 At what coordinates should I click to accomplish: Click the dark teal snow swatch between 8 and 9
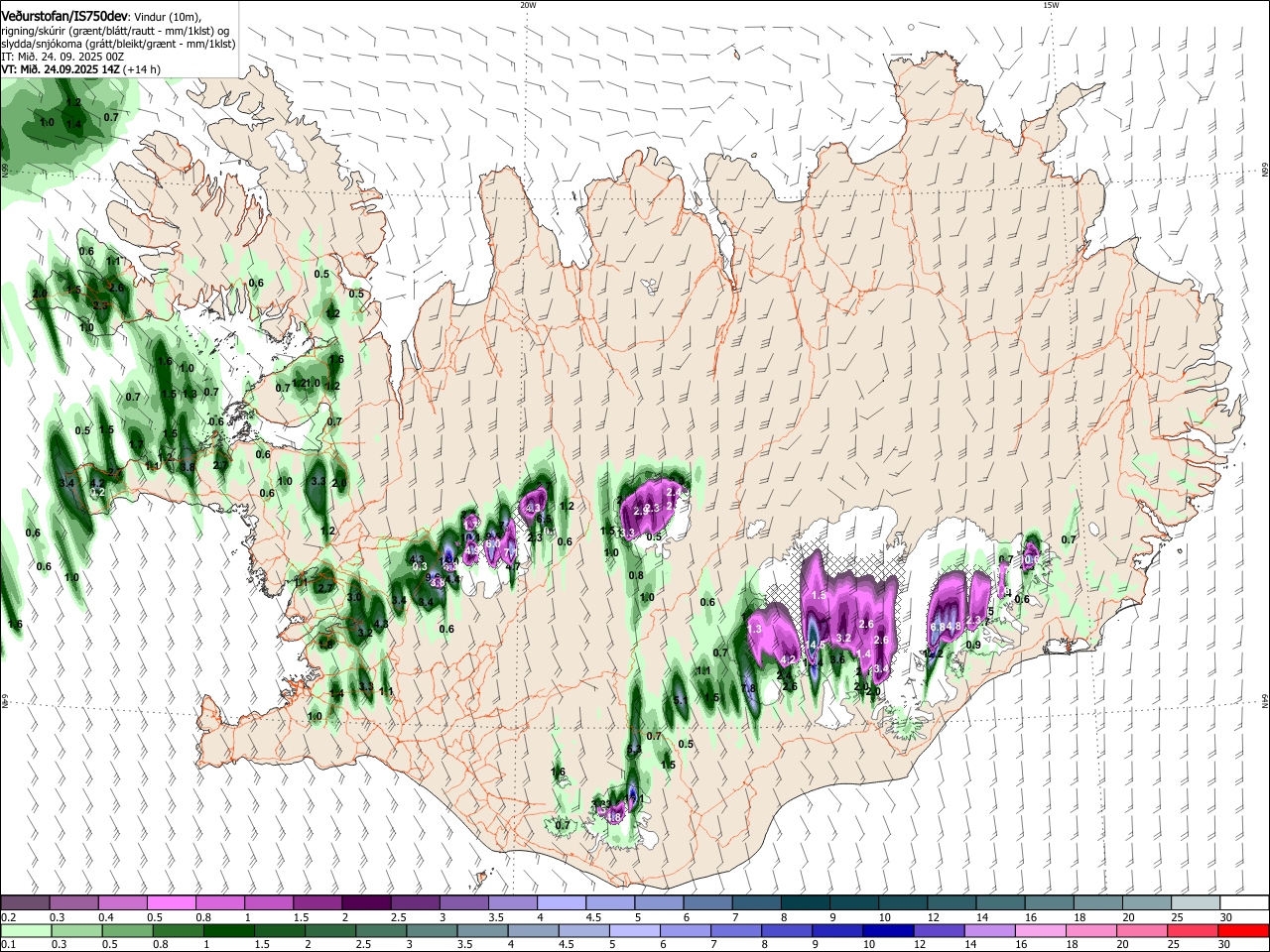pyautogui.click(x=803, y=903)
